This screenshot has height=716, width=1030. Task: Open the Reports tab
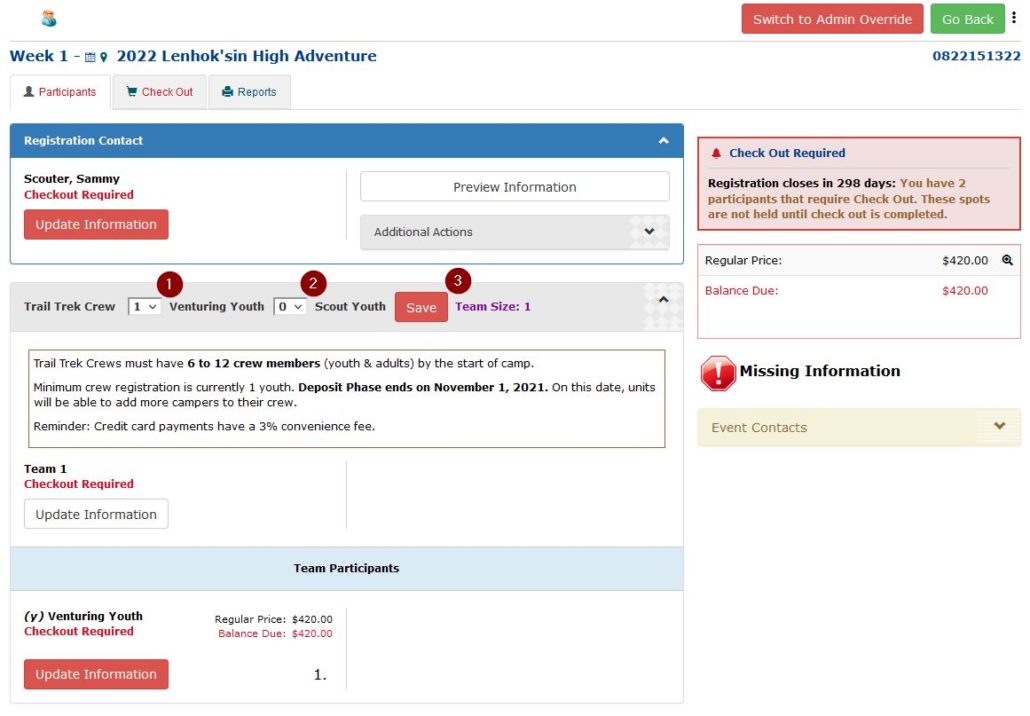point(249,92)
